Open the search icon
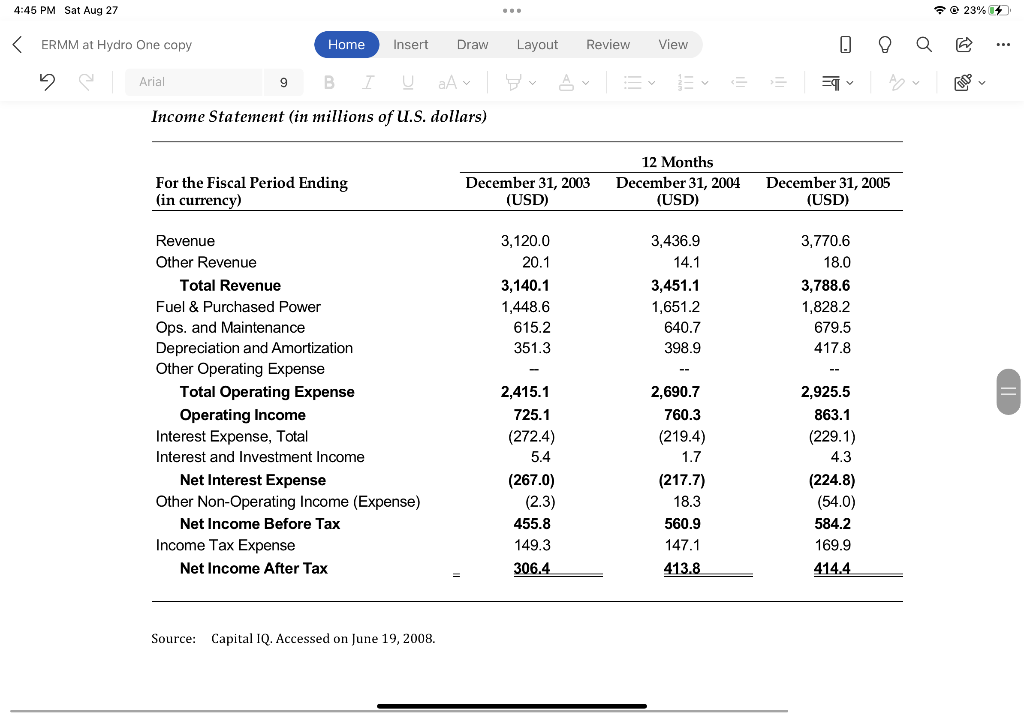Screen dimensions: 1024x715 (x=921, y=44)
